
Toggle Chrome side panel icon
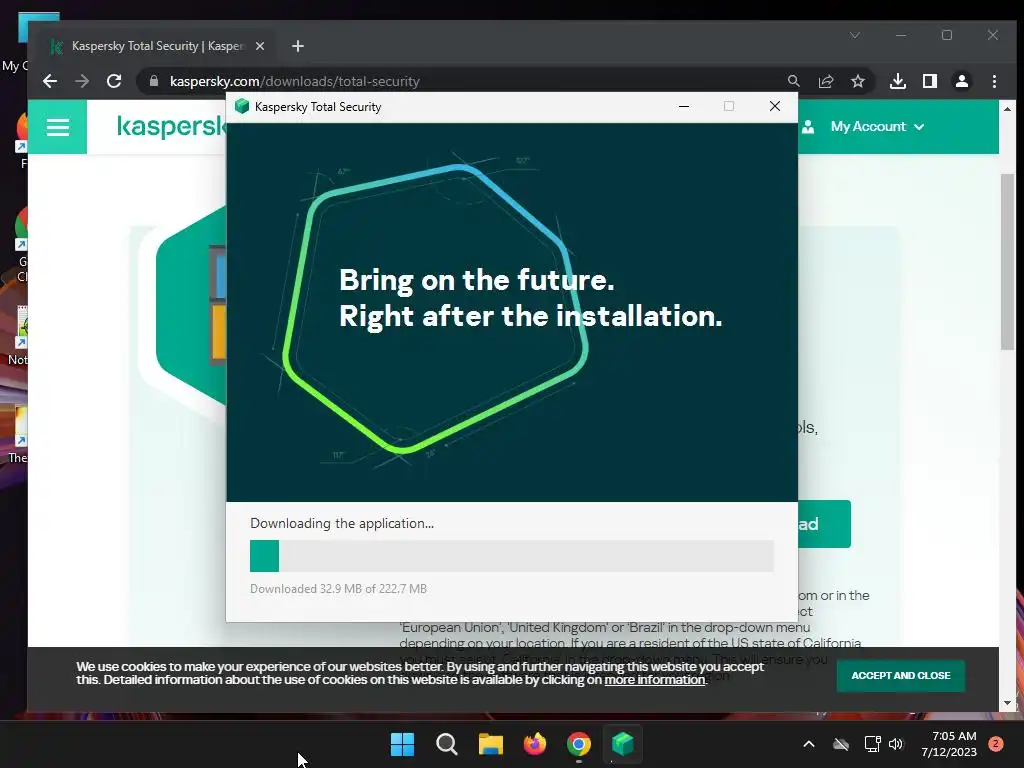[930, 81]
